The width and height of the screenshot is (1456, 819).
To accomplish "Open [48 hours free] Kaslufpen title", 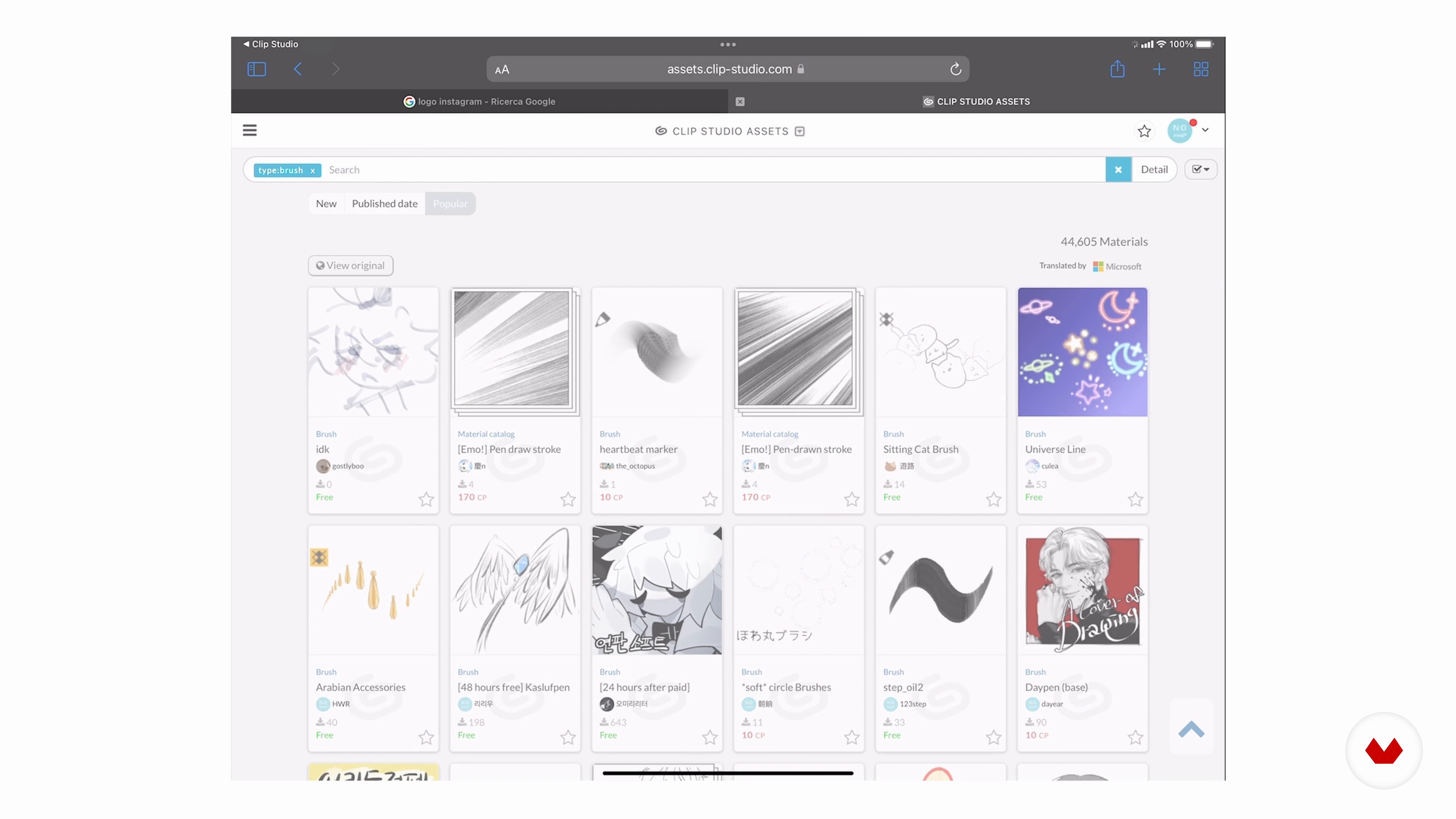I will tap(514, 687).
